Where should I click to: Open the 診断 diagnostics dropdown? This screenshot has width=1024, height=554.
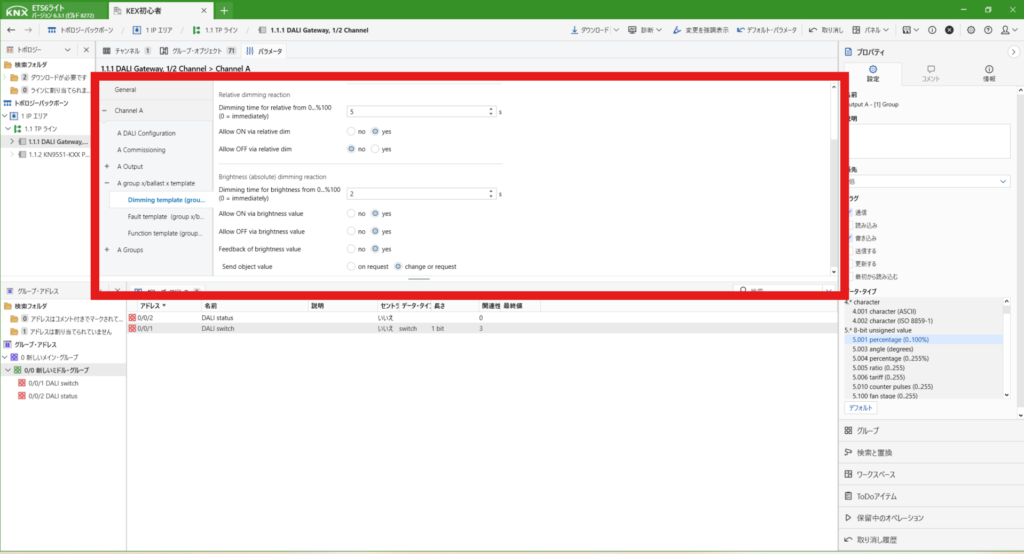(647, 30)
